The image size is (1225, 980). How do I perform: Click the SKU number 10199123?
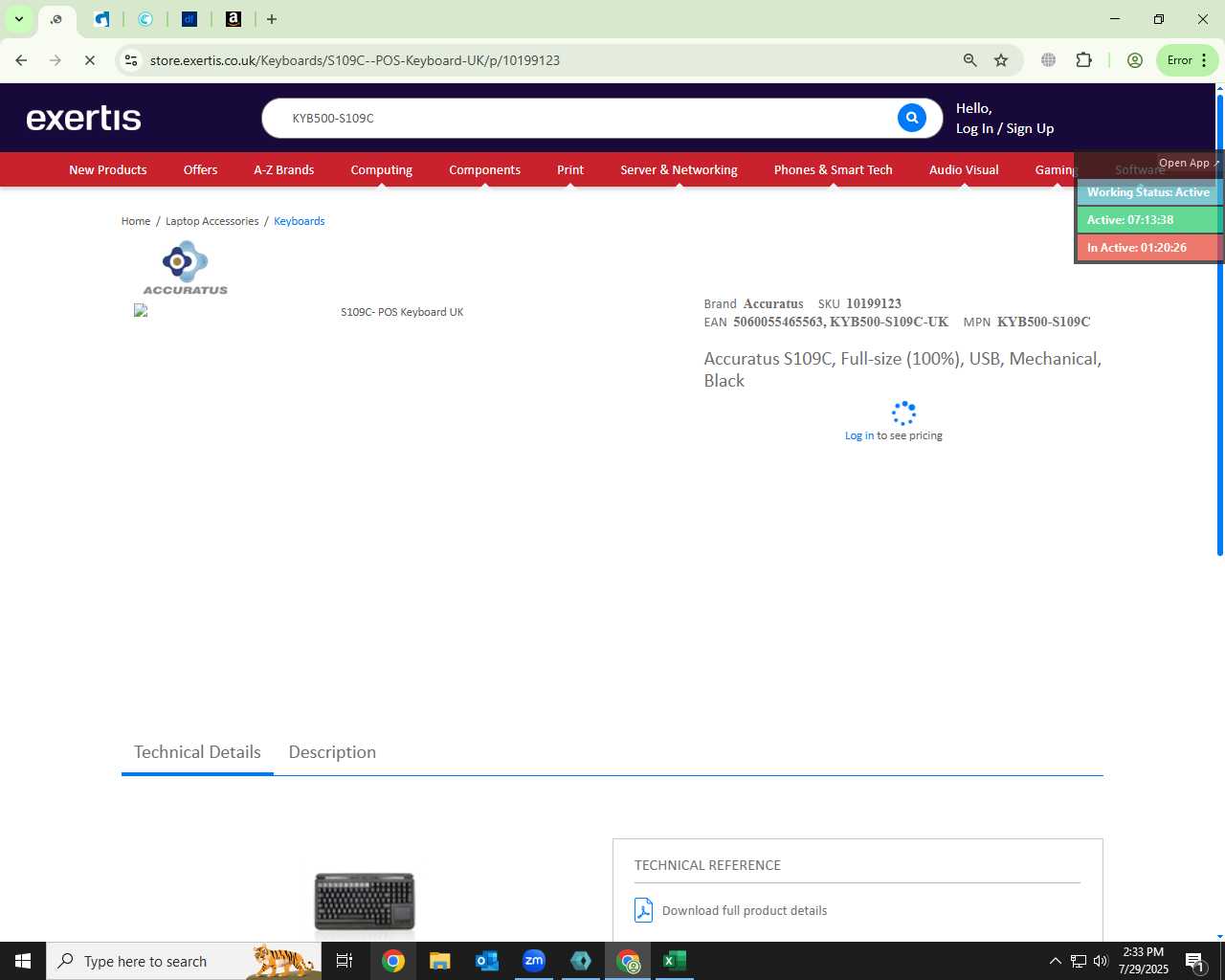[x=874, y=303]
